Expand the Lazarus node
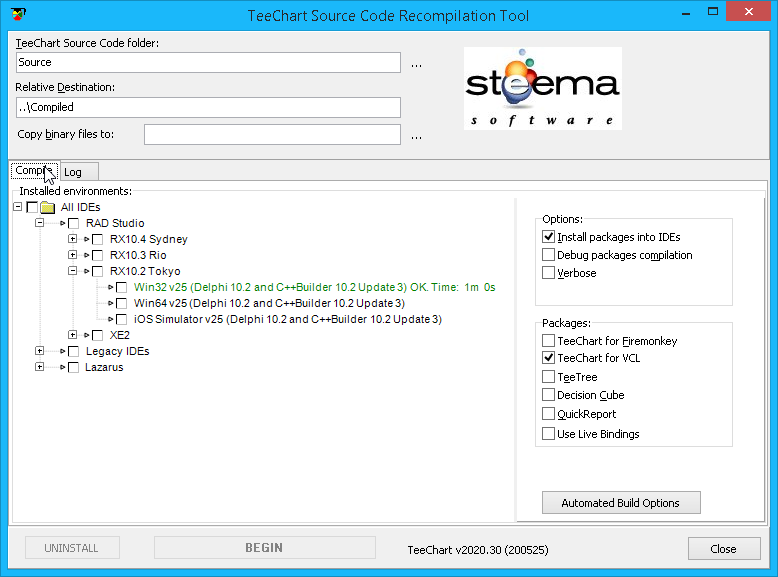This screenshot has height=577, width=778. point(39,367)
